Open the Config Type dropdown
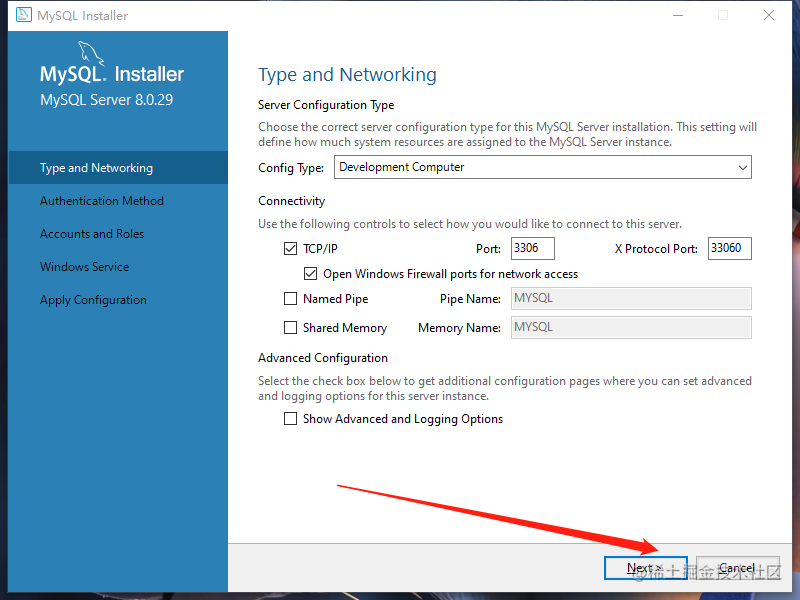This screenshot has height=600, width=800. click(x=542, y=167)
